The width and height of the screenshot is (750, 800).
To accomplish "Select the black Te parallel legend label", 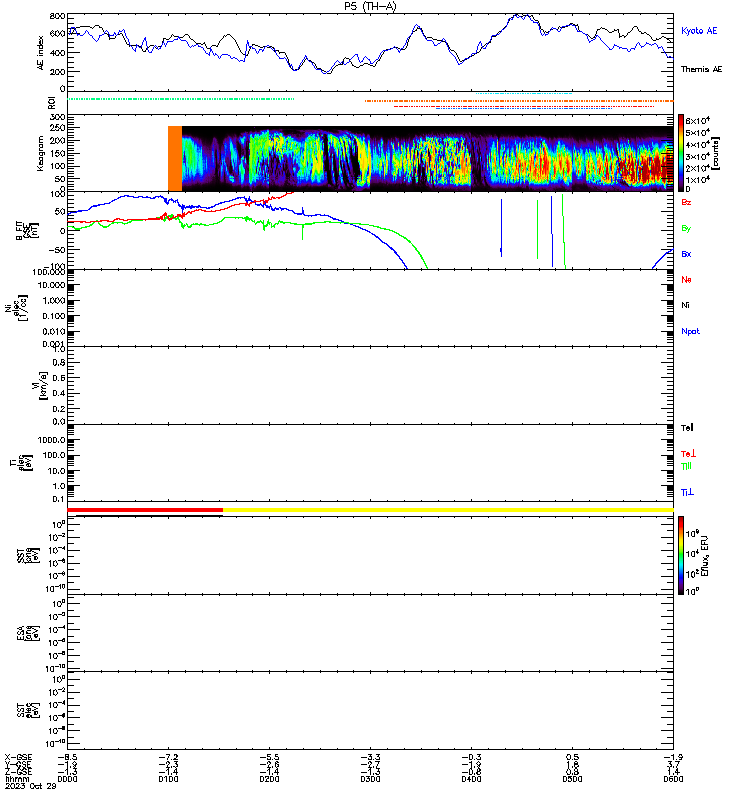I will (x=687, y=428).
